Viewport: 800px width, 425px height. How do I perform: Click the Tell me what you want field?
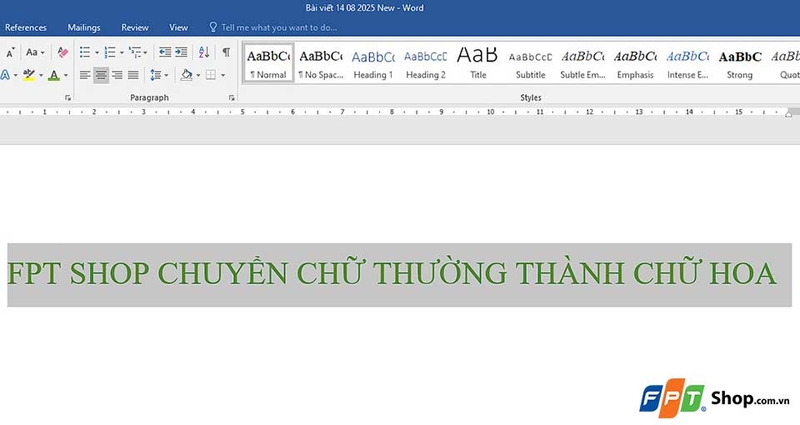(279, 28)
